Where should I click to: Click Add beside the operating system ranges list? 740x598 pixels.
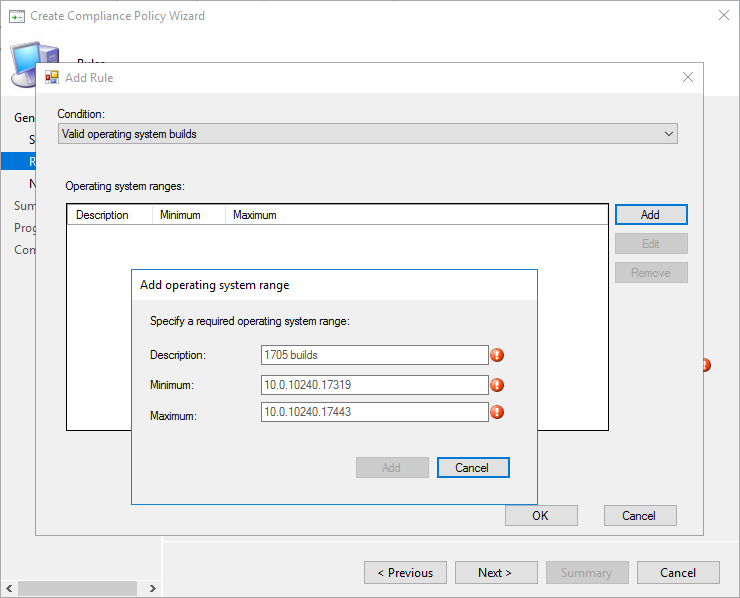click(650, 214)
